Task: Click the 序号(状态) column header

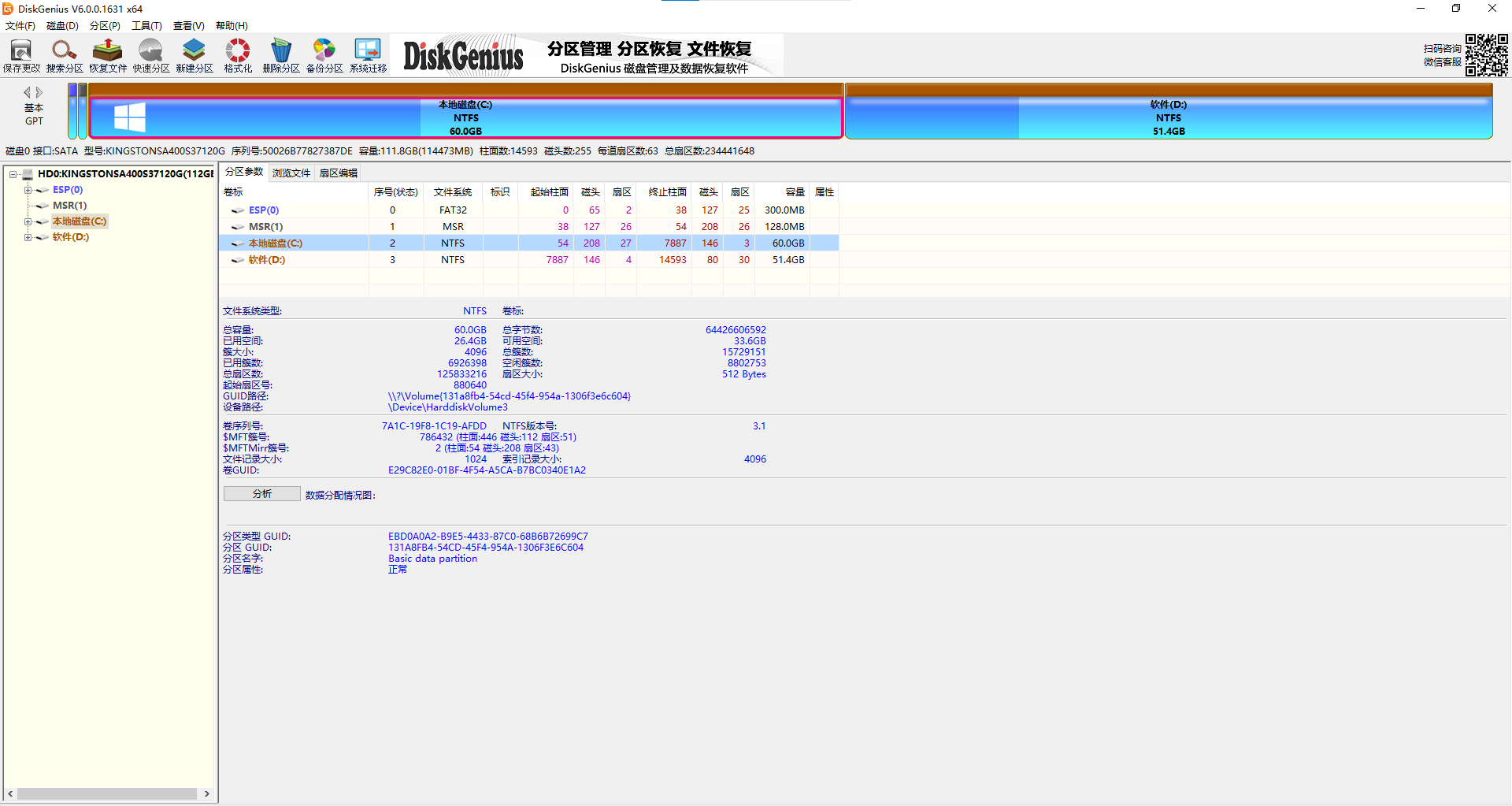Action: pyautogui.click(x=396, y=192)
